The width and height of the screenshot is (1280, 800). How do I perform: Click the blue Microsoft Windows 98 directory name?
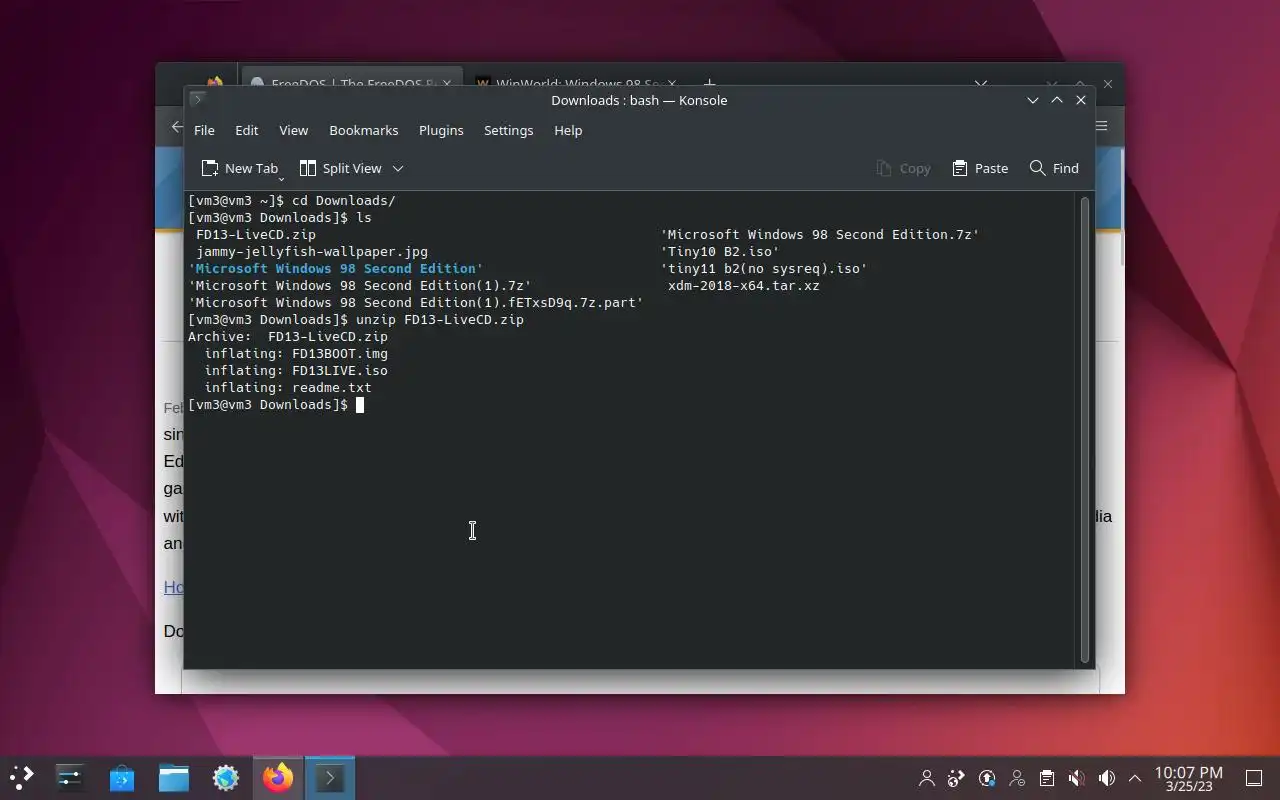point(336,268)
